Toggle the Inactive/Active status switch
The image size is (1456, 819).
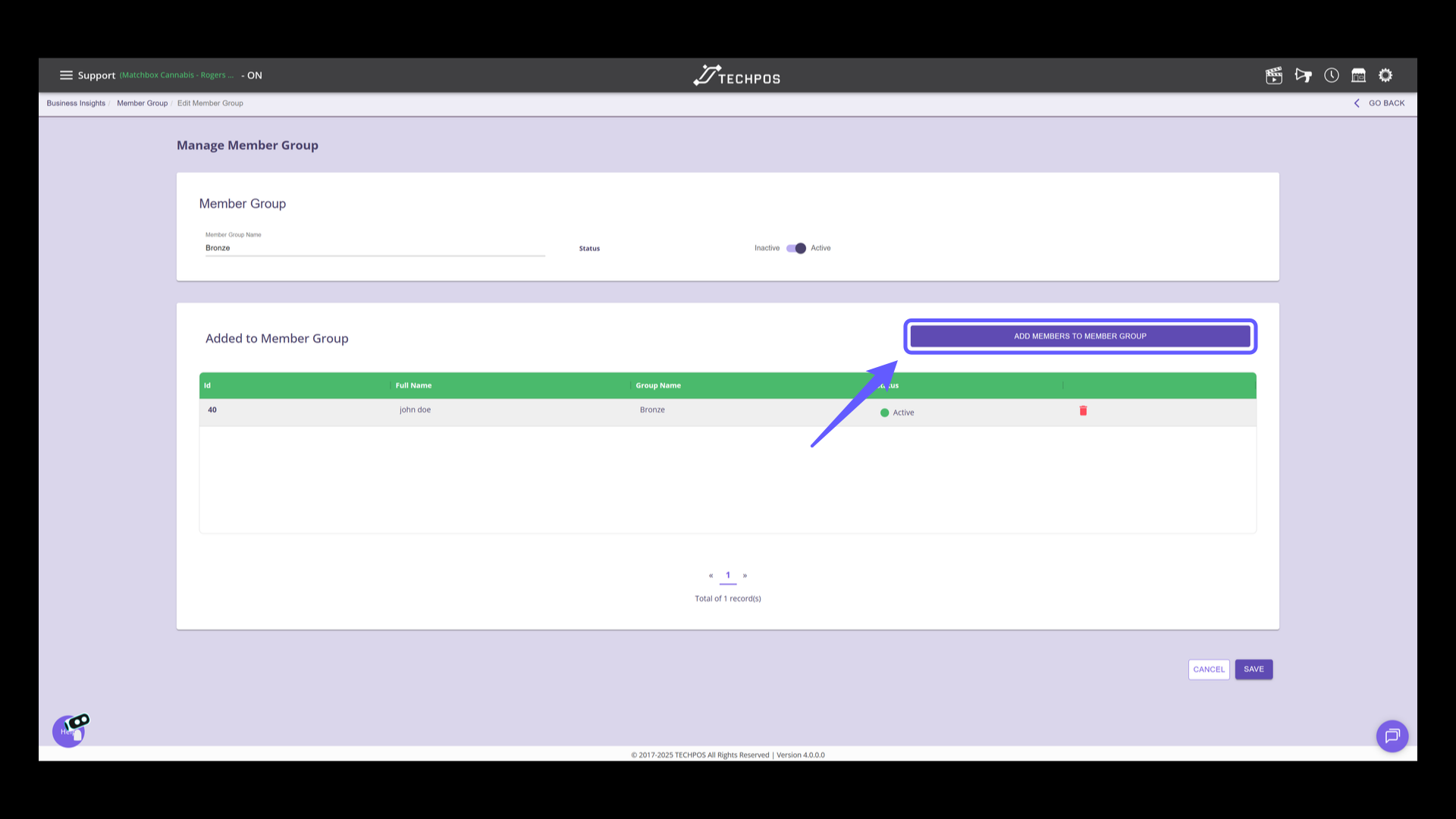pos(795,248)
